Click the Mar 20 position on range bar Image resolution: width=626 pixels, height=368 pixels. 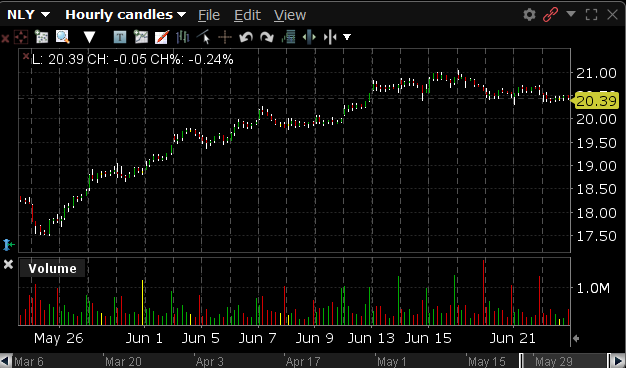[123, 362]
